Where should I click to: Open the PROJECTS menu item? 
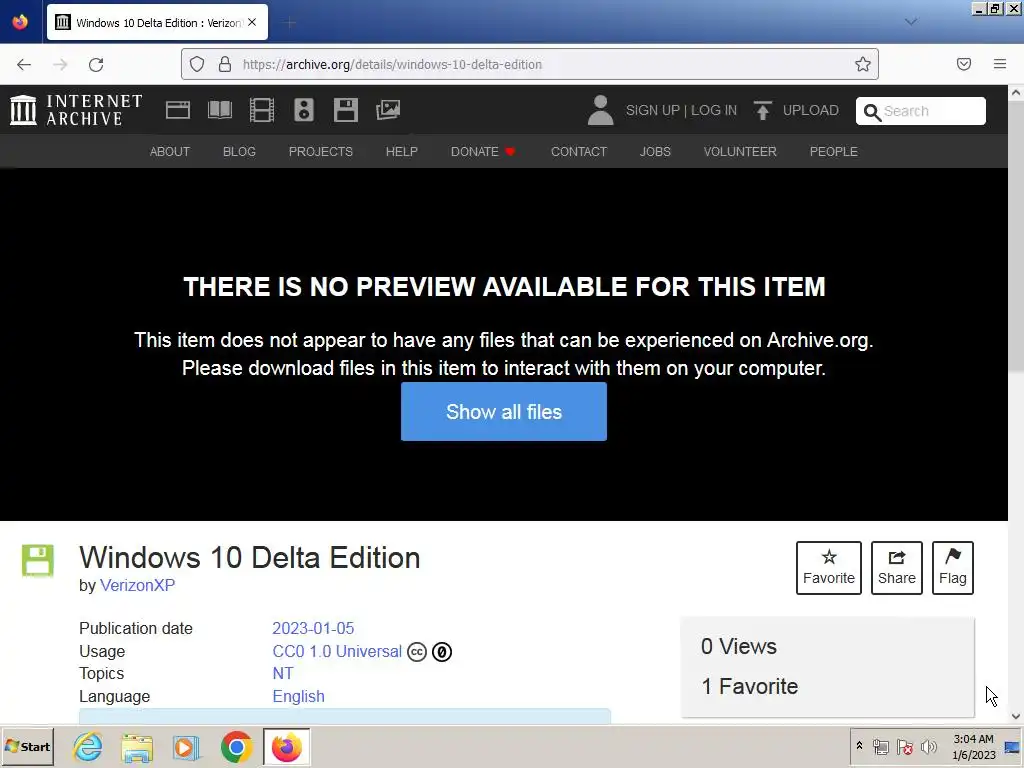pos(321,152)
